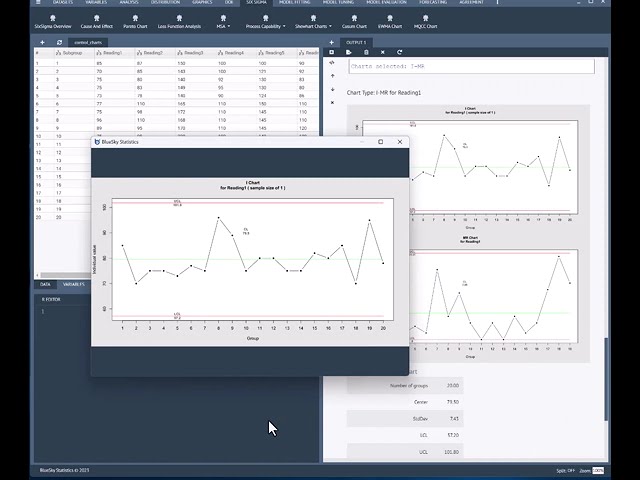Viewport: 640px width, 480px height.
Task: Click the Reading4 column header
Action: pos(236,53)
